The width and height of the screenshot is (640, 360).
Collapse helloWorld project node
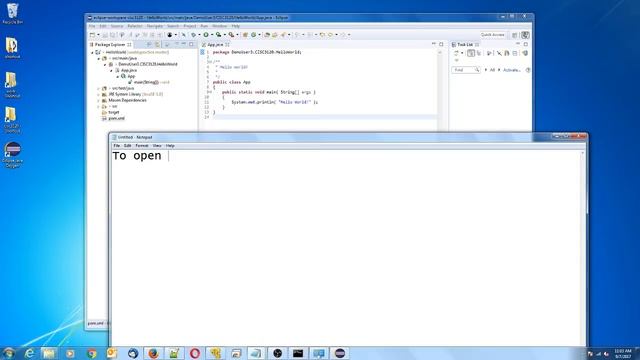pyautogui.click(x=92, y=53)
